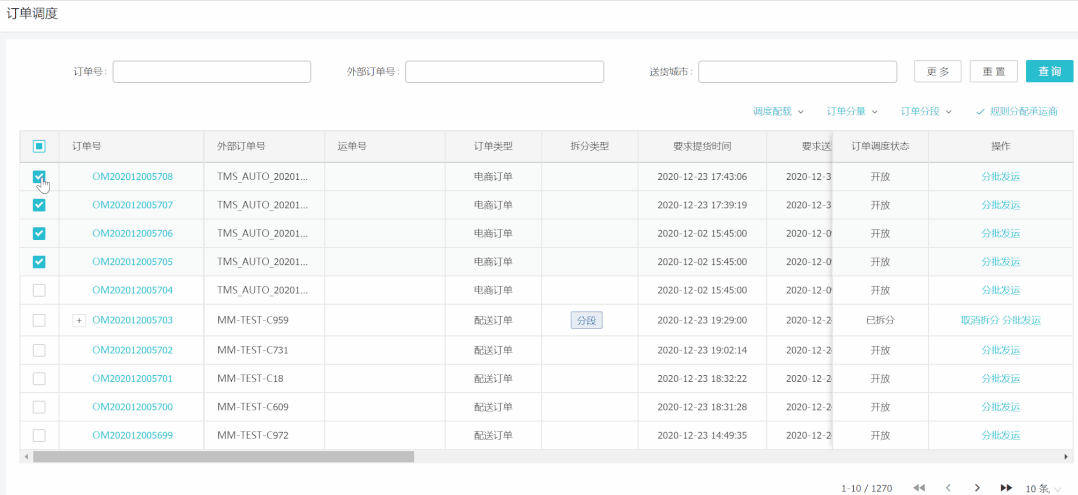Jump to first page double arrow
Image resolution: width=1078 pixels, height=495 pixels.
tap(919, 488)
